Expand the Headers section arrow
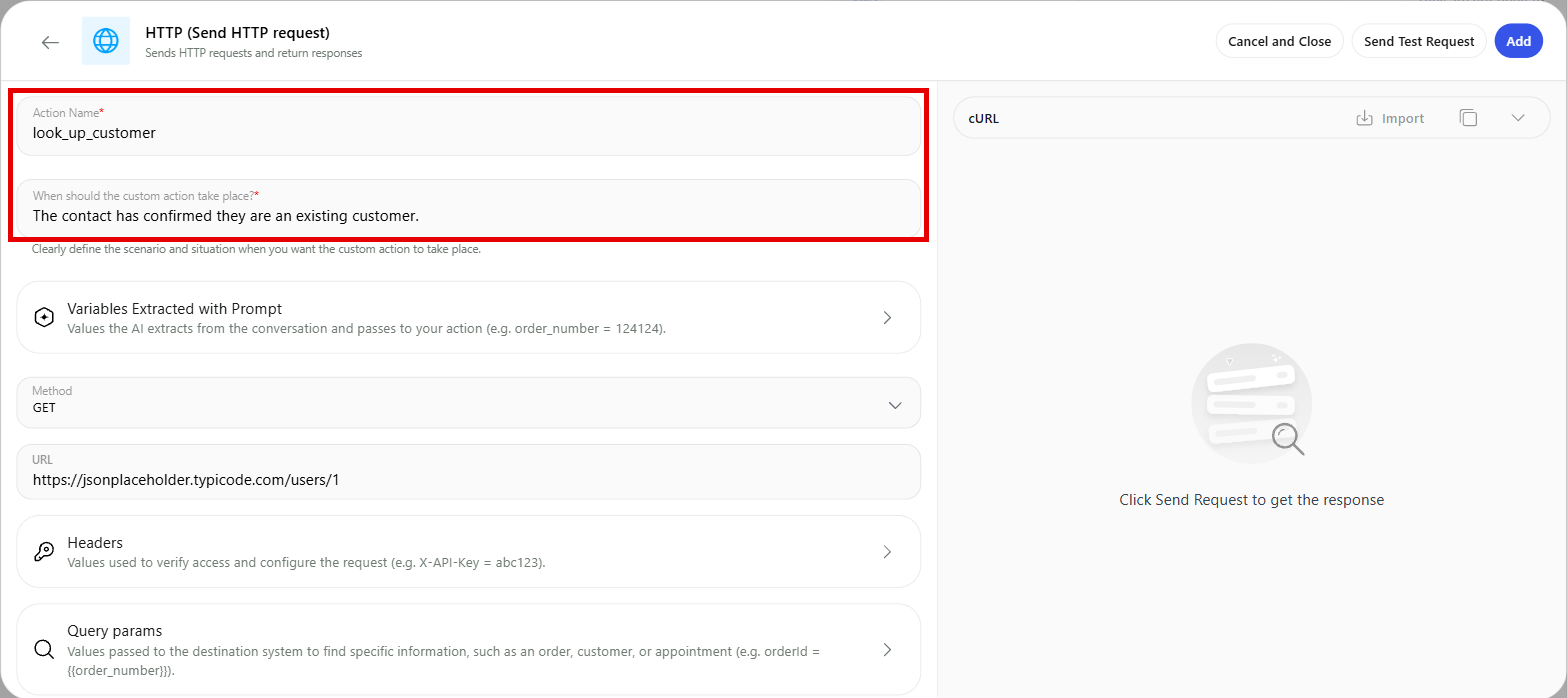 pyautogui.click(x=887, y=552)
